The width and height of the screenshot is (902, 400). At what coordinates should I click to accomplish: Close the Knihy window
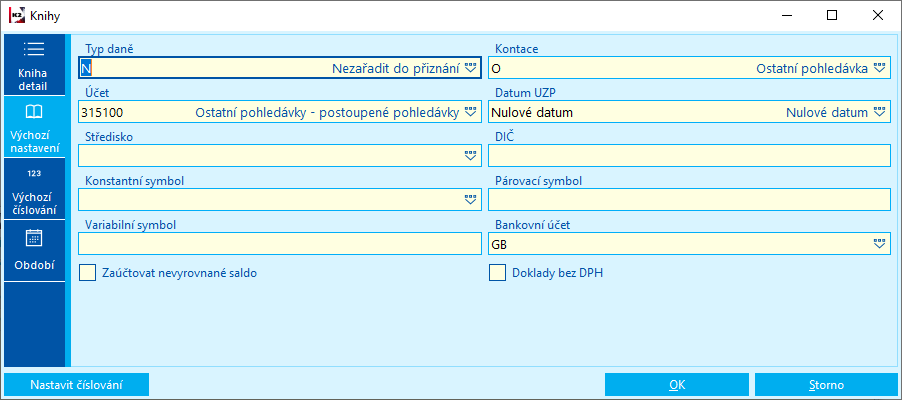click(x=878, y=16)
